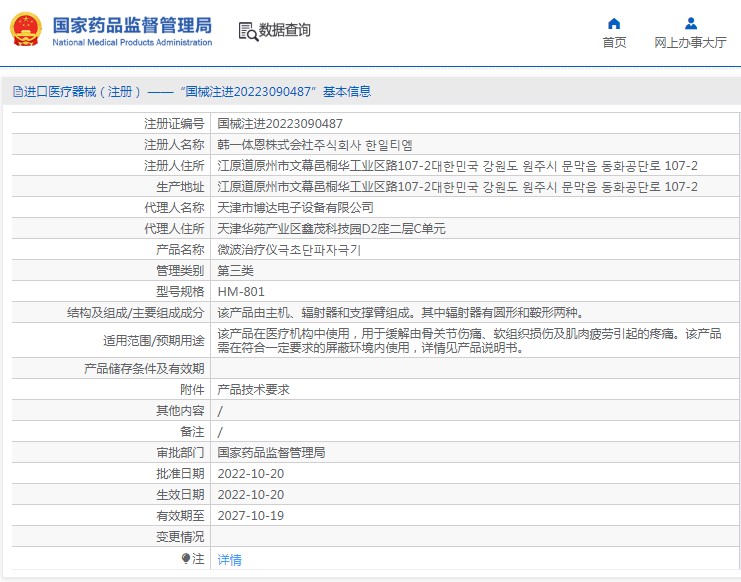Click agent name 天津市博达电子设备有限公司
741x582 pixels.
point(295,208)
